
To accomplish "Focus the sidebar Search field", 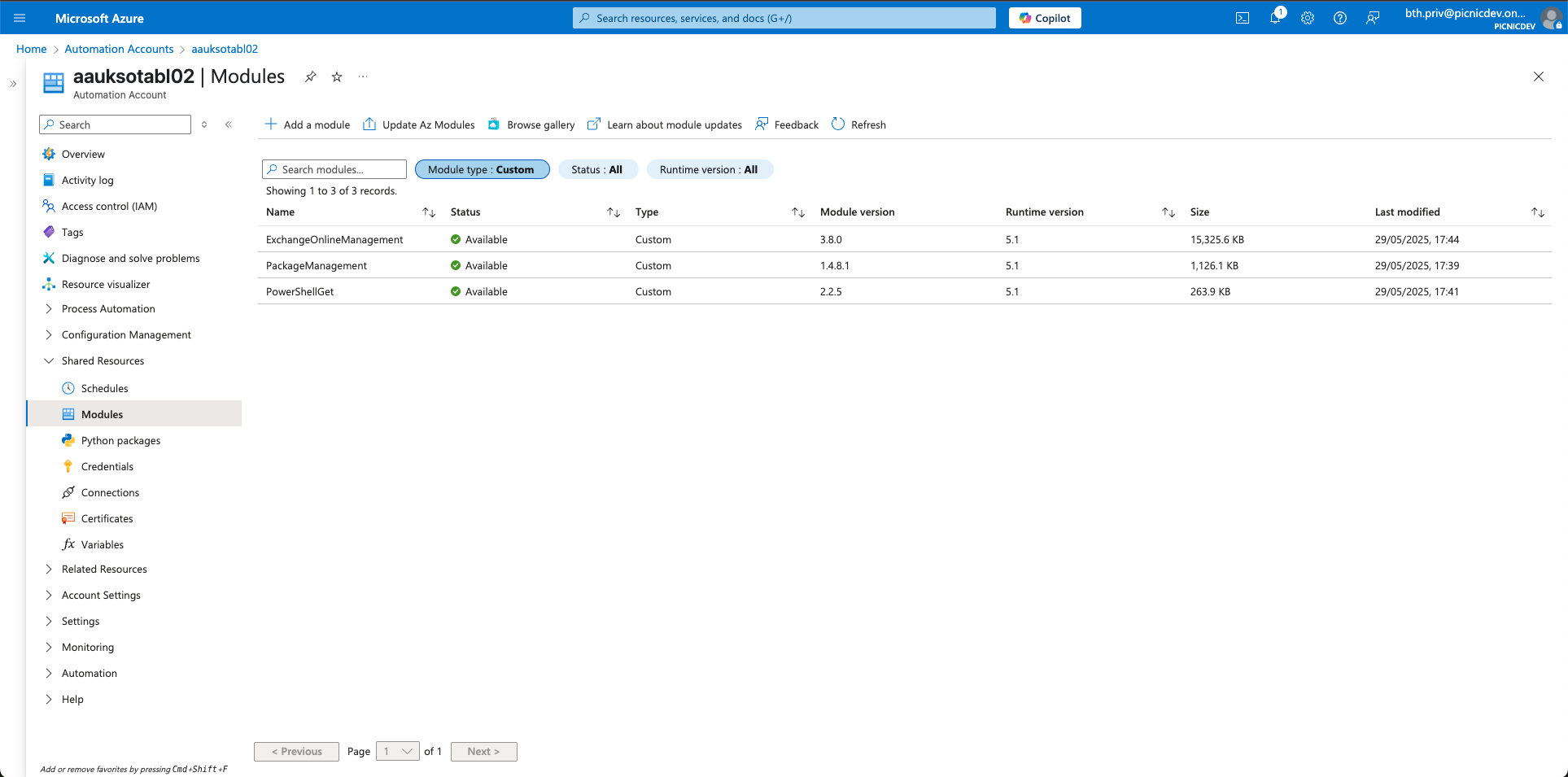I will click(x=115, y=124).
